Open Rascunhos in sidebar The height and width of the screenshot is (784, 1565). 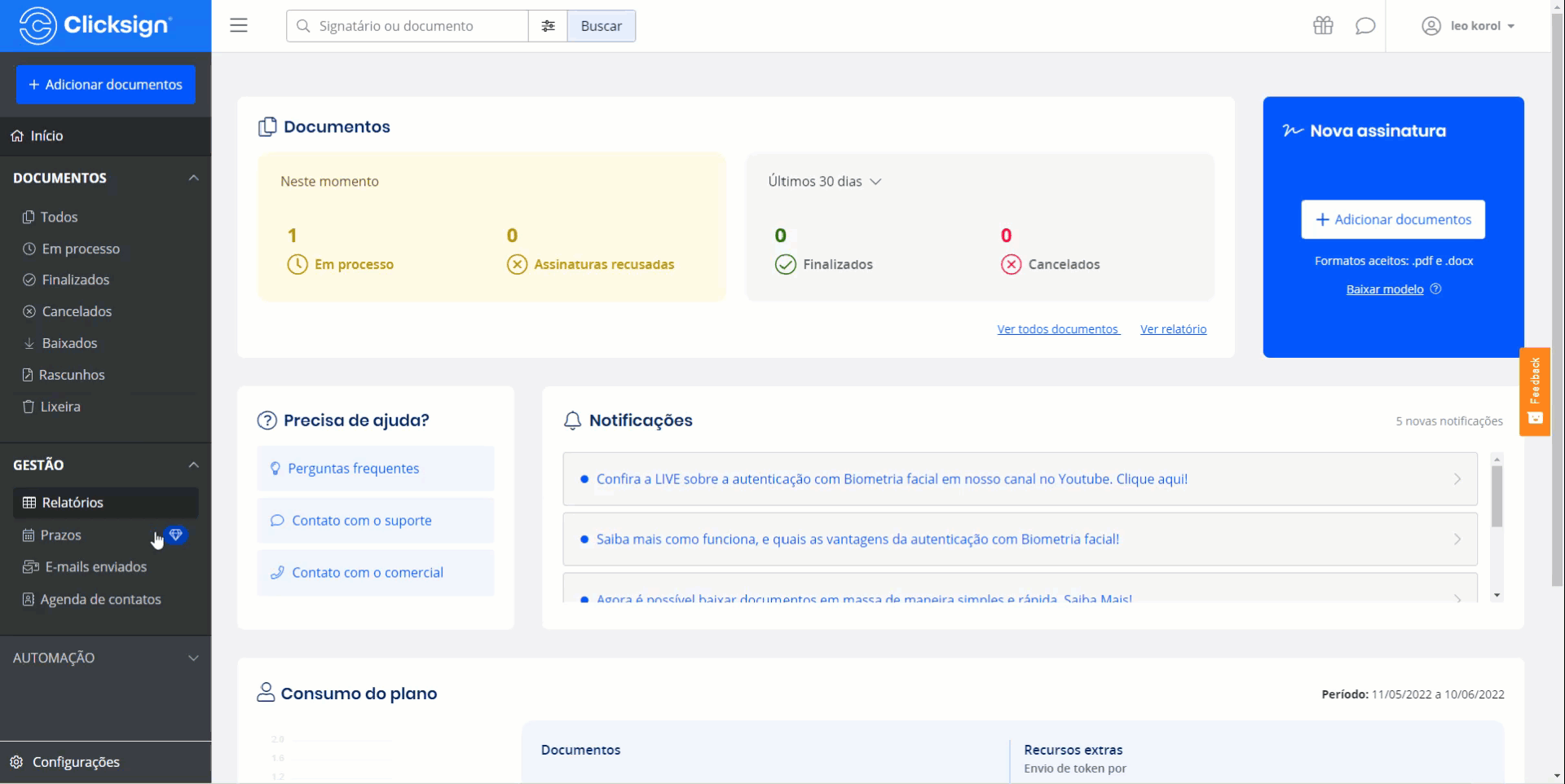click(x=106, y=375)
